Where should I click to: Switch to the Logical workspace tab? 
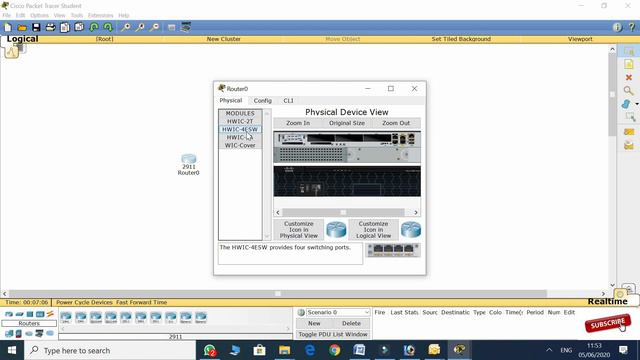(22, 39)
